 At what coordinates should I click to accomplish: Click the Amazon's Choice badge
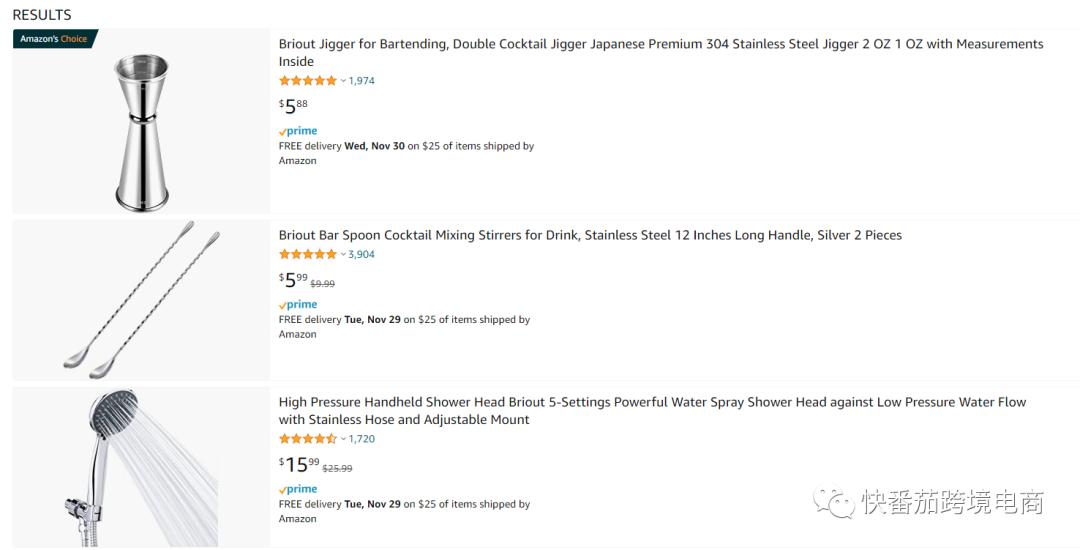(54, 39)
